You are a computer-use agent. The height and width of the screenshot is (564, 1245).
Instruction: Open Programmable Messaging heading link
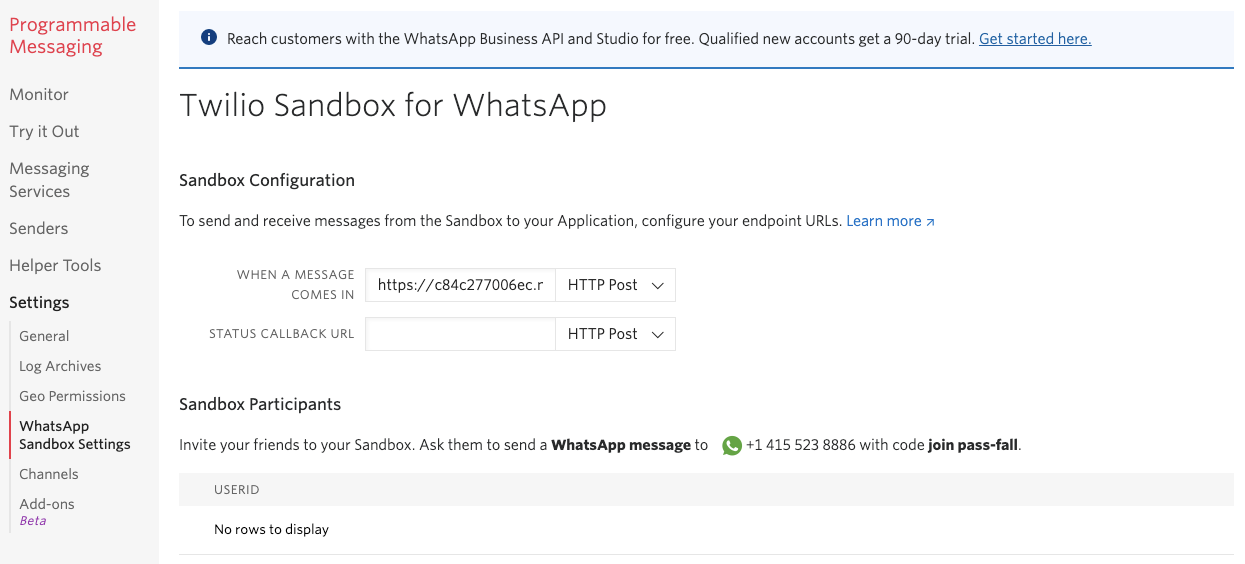[x=72, y=36]
